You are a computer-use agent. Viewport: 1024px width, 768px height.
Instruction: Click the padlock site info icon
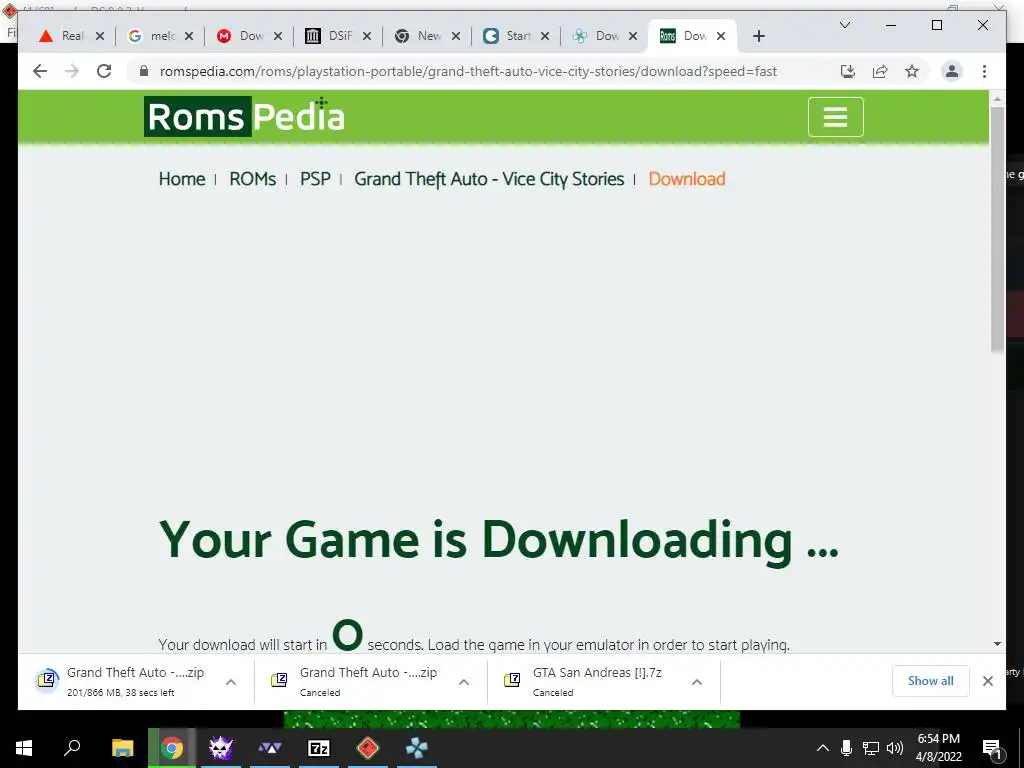click(x=144, y=71)
